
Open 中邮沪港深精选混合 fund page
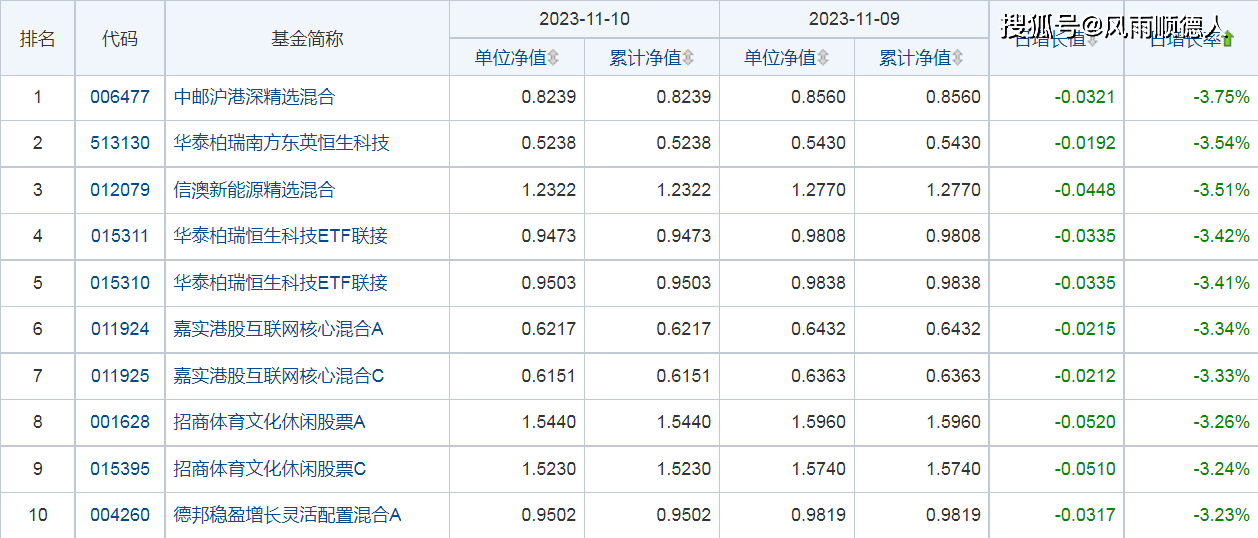(x=254, y=98)
